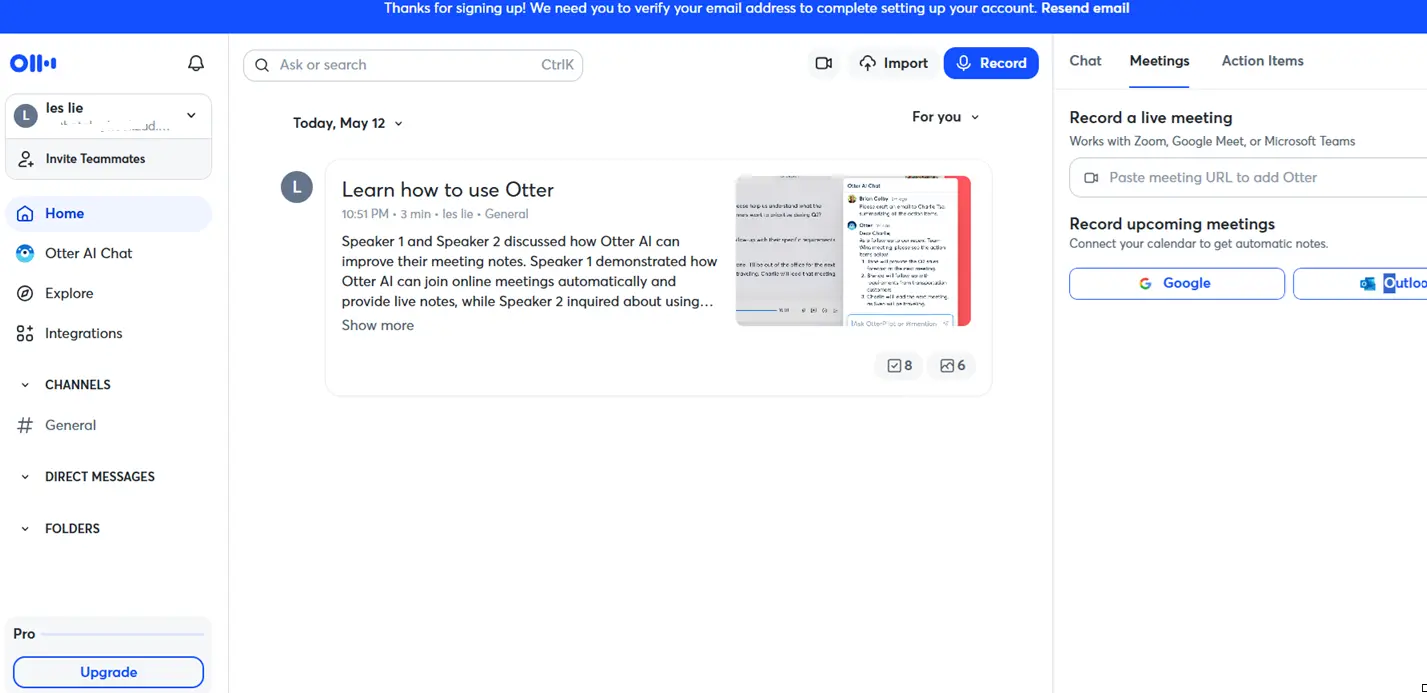The image size is (1427, 693).
Task: Click the Ask or search field
Action: (x=413, y=65)
